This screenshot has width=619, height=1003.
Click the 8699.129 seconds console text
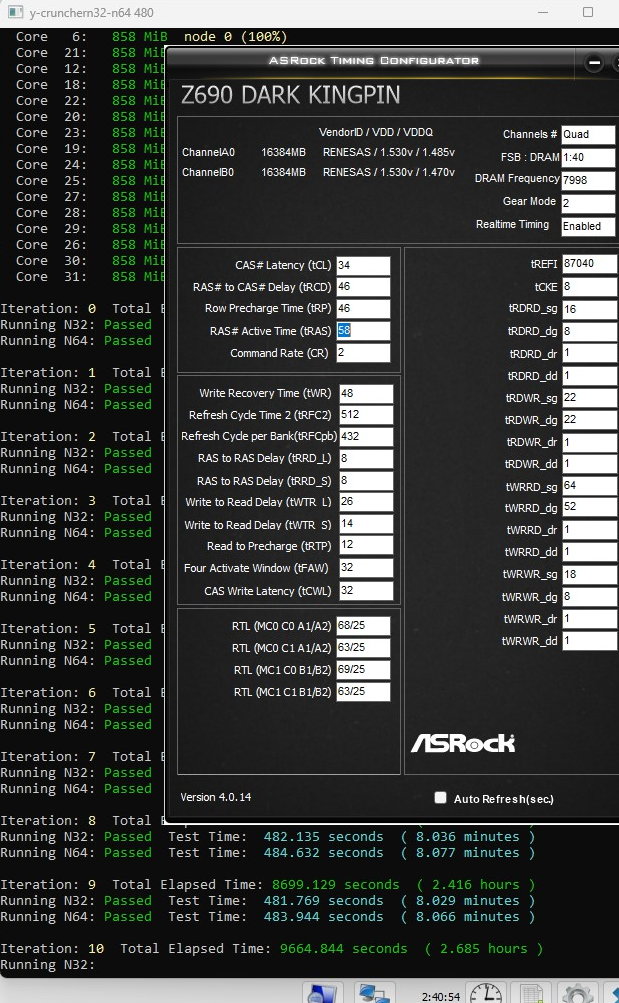click(x=336, y=885)
